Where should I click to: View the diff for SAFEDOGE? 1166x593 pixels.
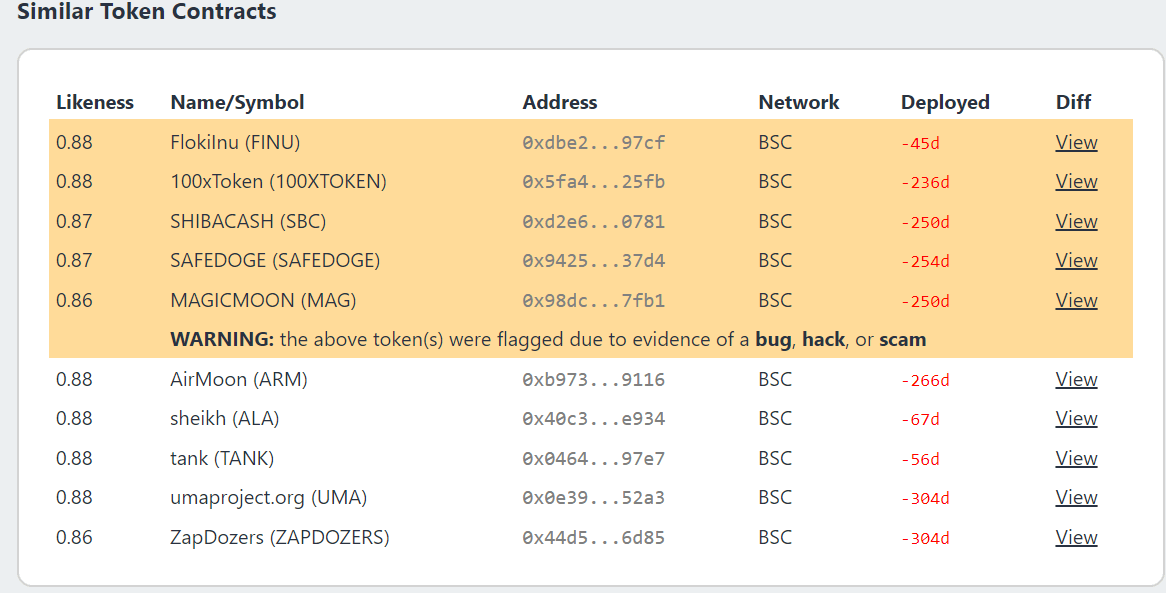tap(1076, 260)
